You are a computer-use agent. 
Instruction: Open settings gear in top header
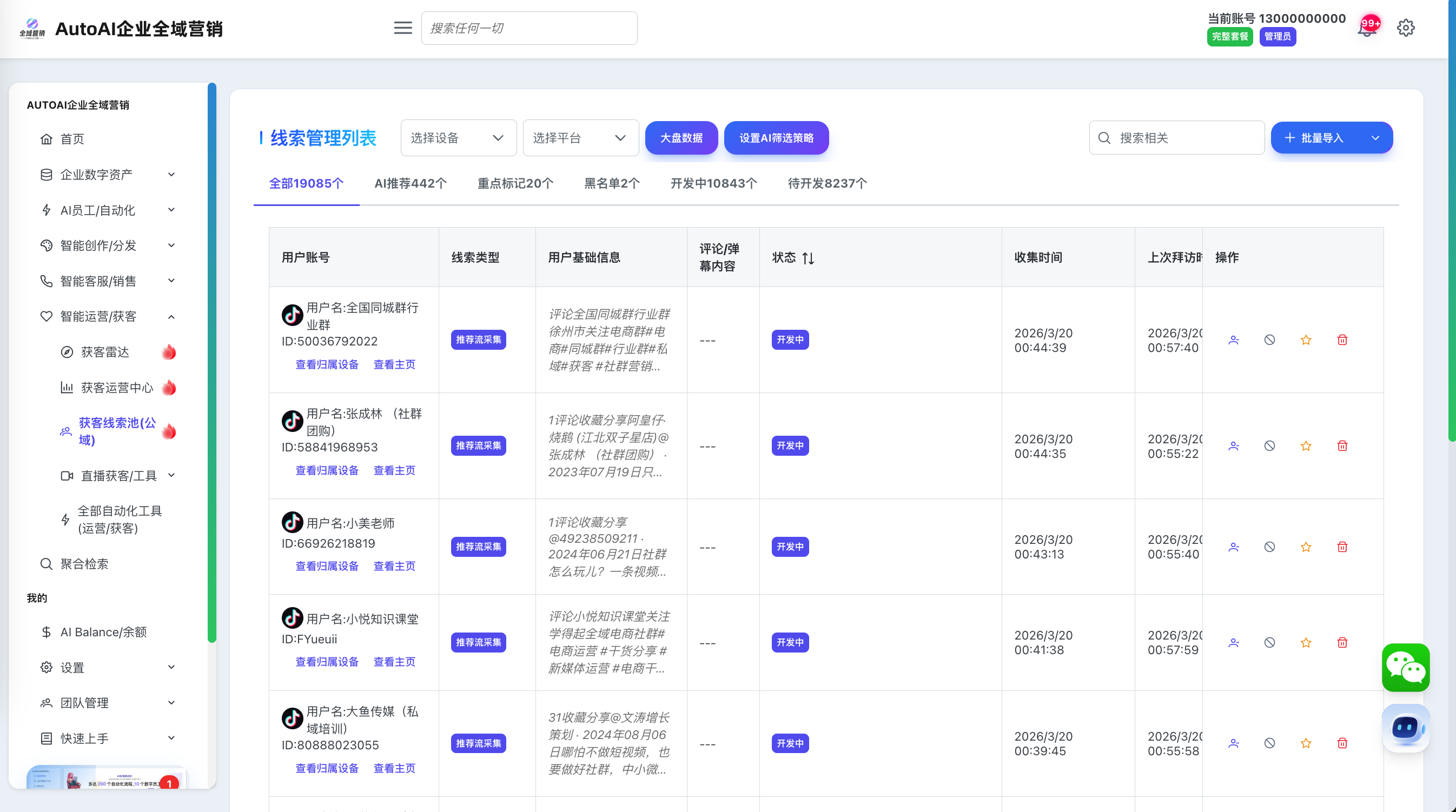[1406, 28]
